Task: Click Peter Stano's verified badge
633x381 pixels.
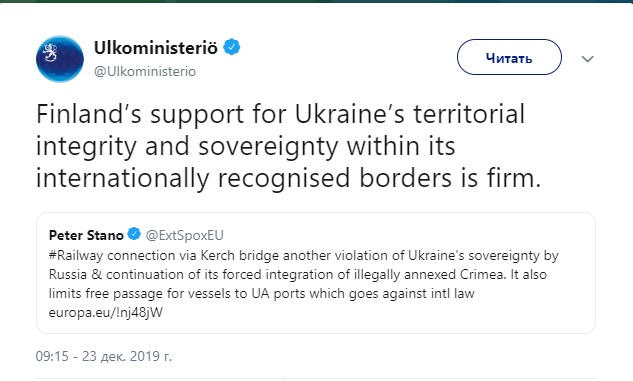Action: point(134,234)
